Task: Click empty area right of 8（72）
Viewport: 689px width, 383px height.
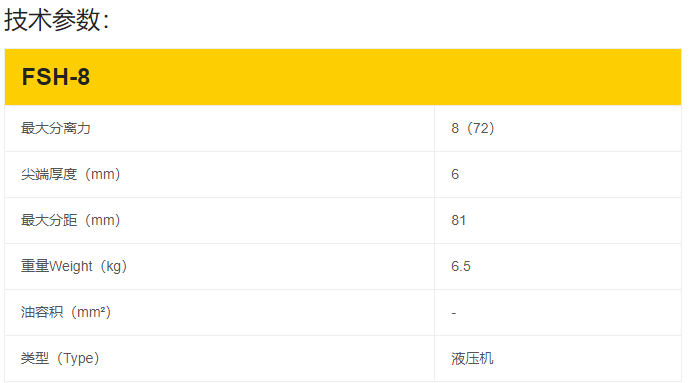Action: 589,128
